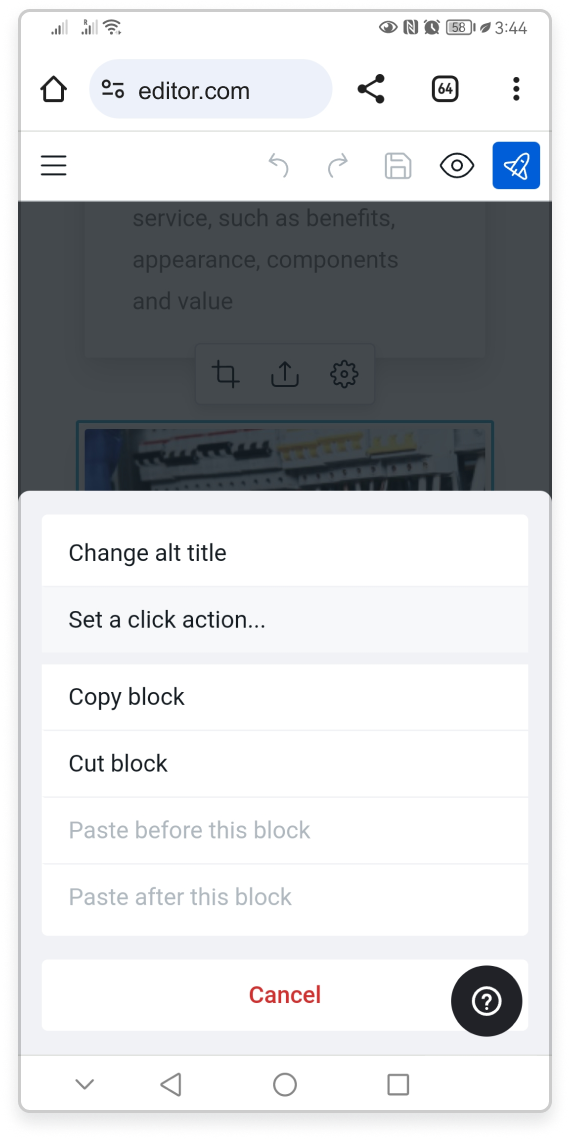Select Change alt title
This screenshot has width=570, height=1140.
(x=285, y=553)
